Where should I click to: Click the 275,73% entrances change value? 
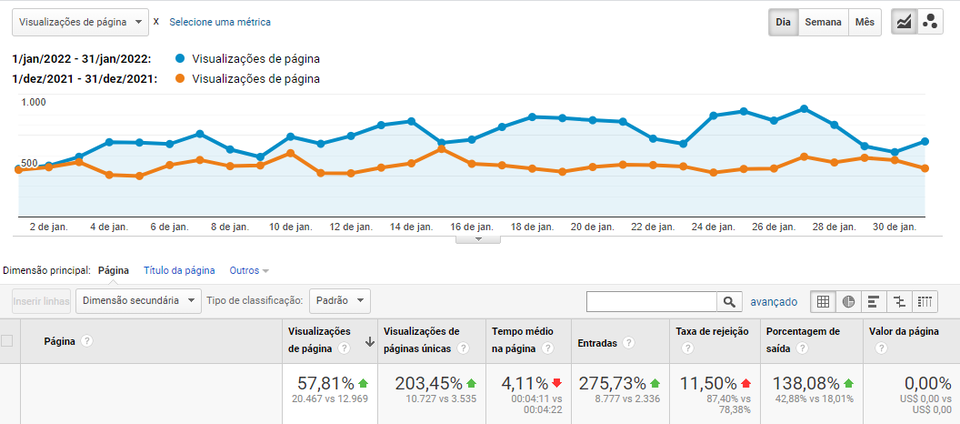click(612, 384)
